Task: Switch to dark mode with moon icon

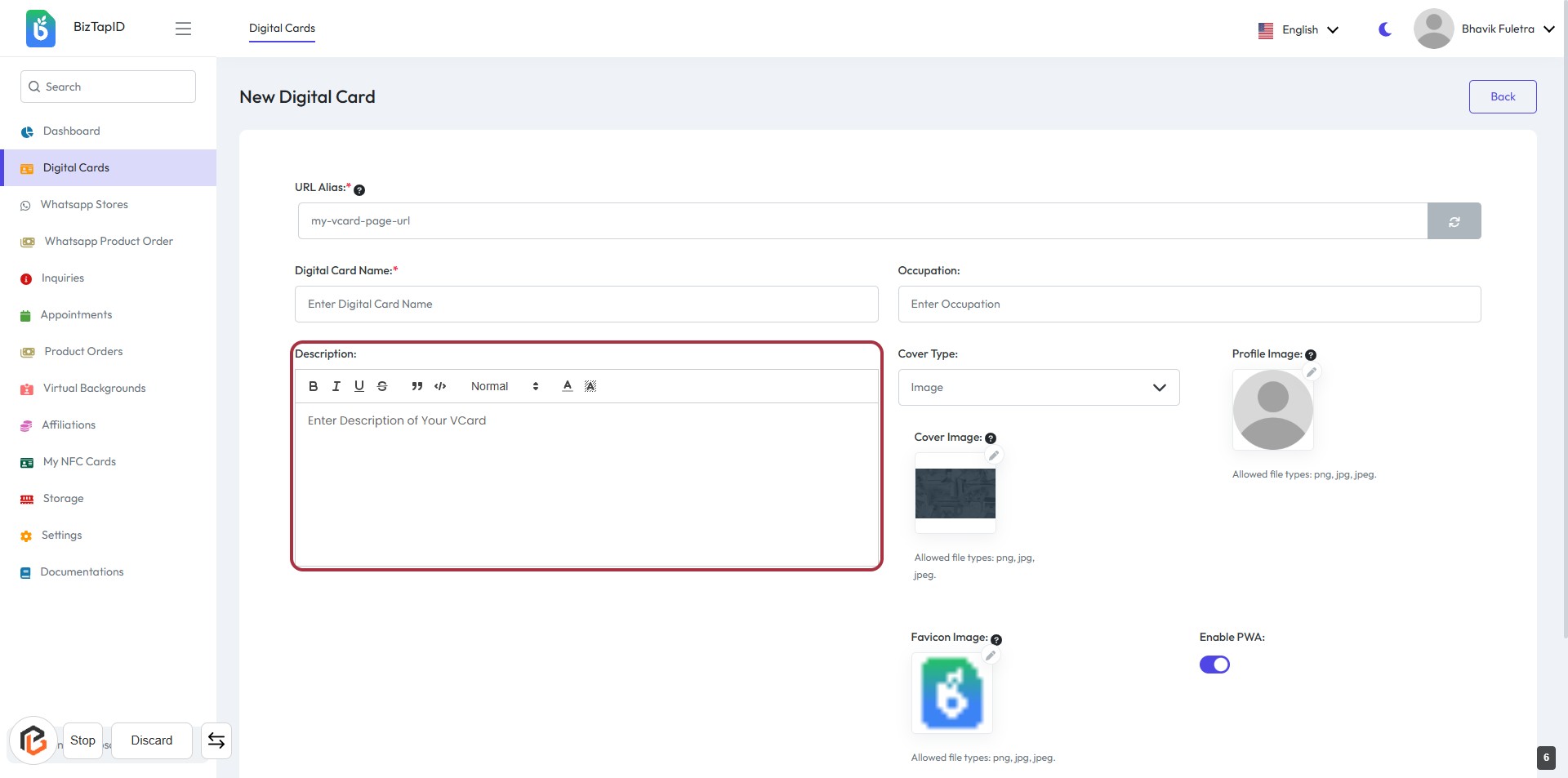Action: click(1385, 29)
